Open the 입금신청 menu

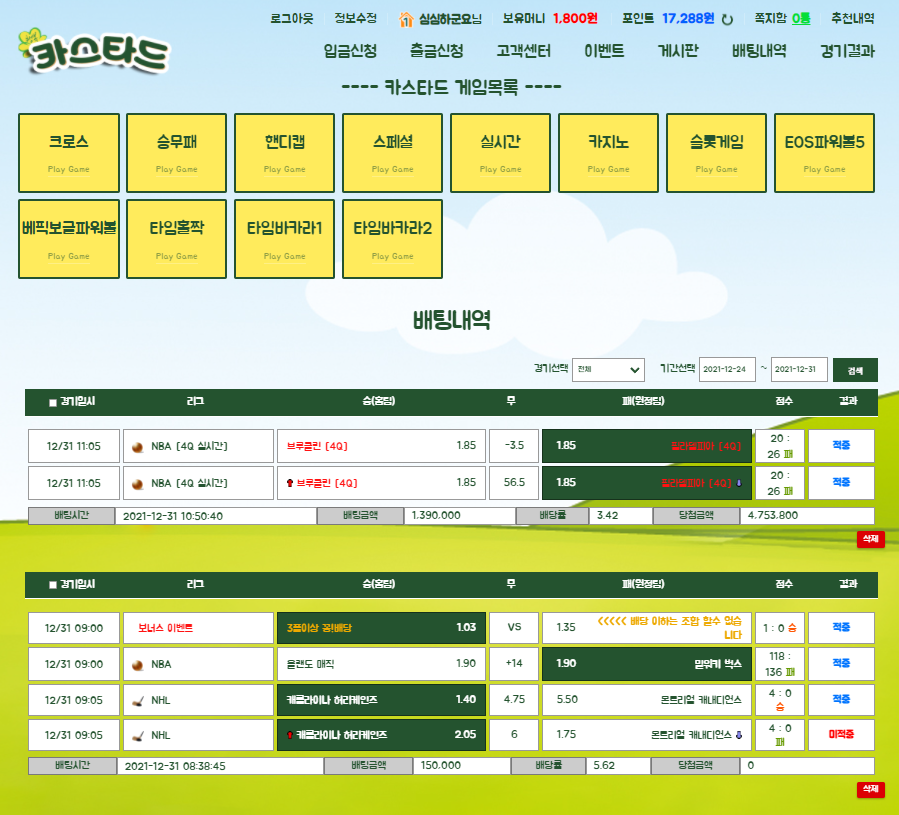[350, 51]
